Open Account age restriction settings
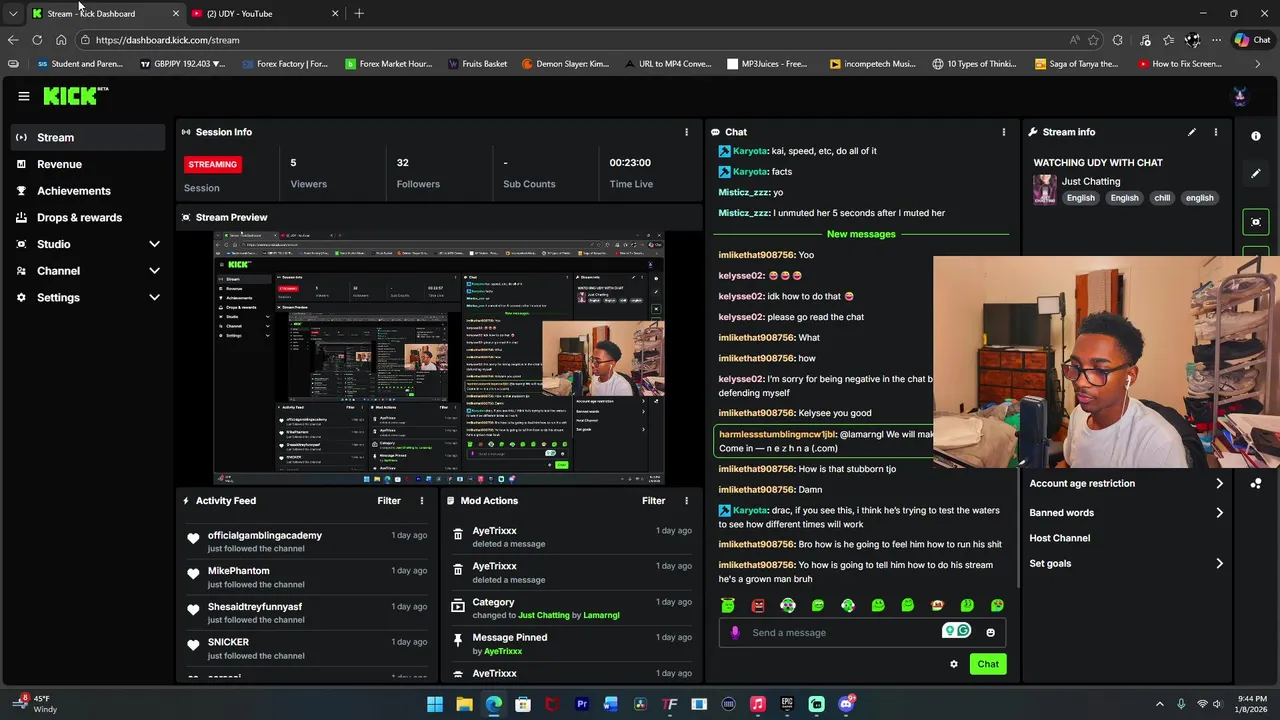1280x720 pixels. coord(1127,484)
